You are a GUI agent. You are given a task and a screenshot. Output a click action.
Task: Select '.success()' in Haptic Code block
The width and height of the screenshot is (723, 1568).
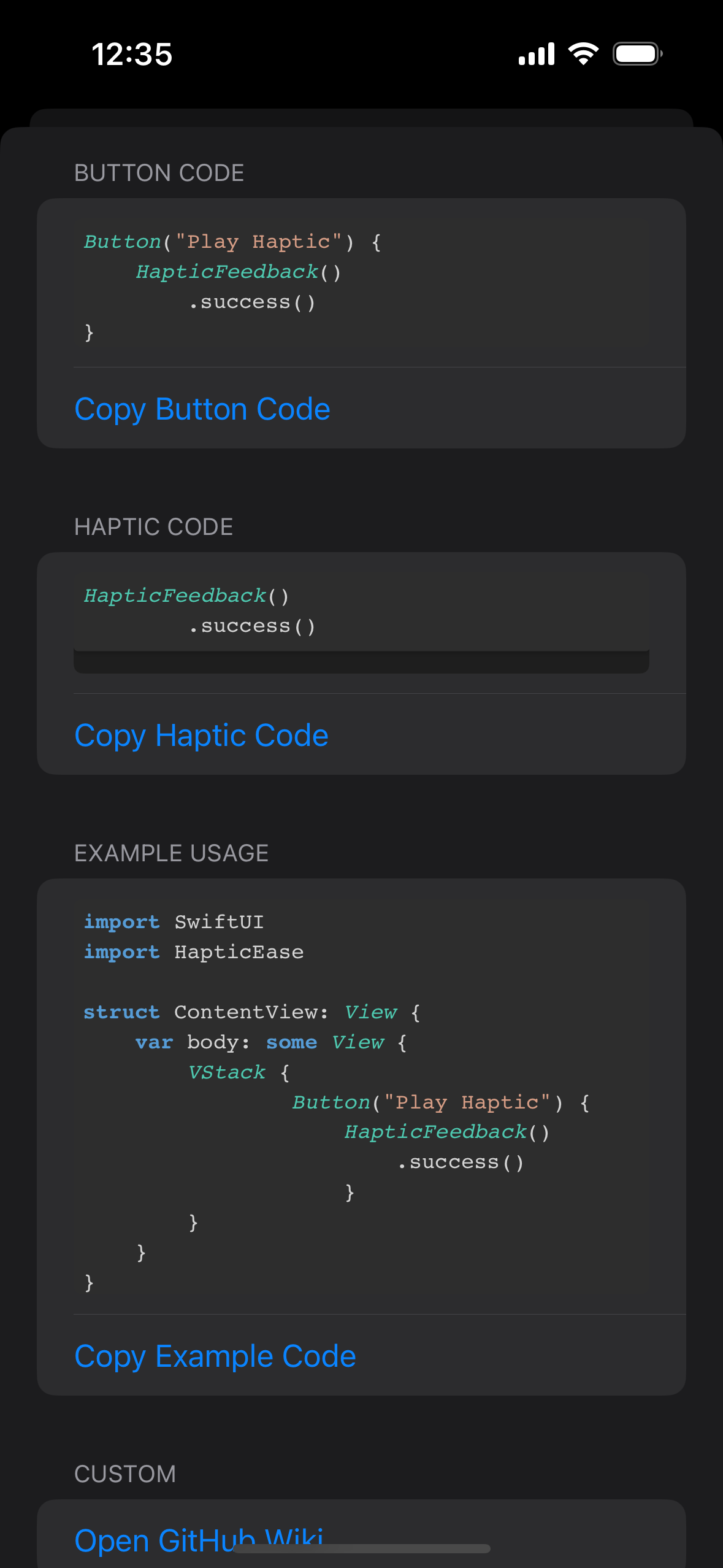coord(252,626)
